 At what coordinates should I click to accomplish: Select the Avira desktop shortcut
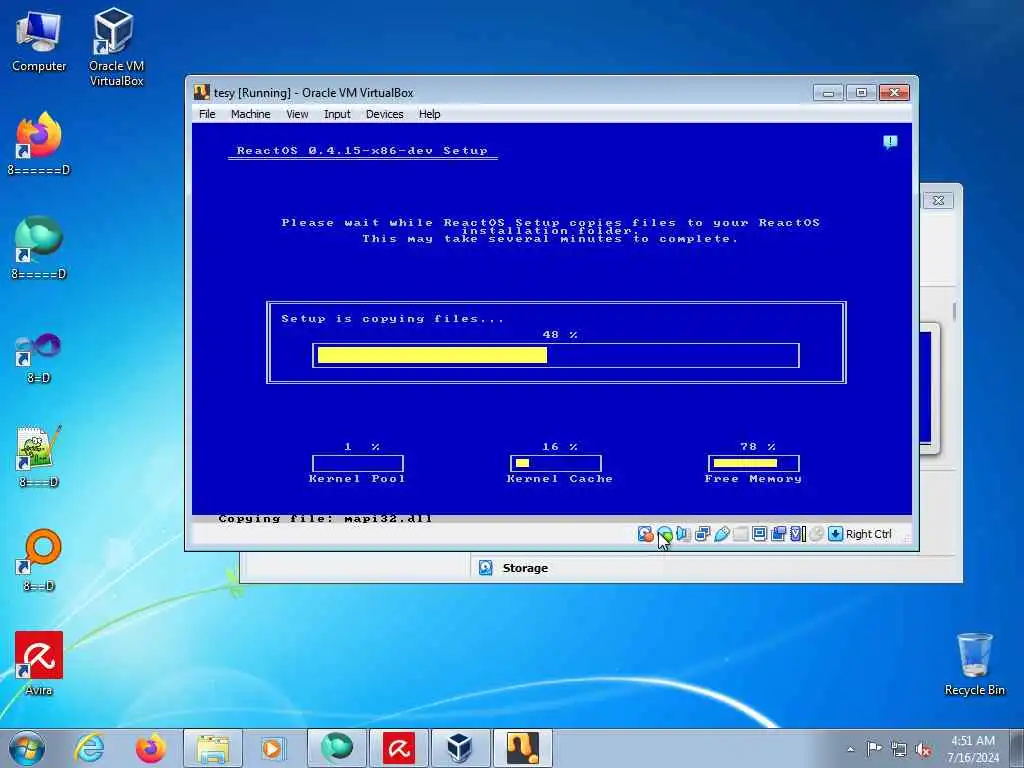click(x=39, y=664)
